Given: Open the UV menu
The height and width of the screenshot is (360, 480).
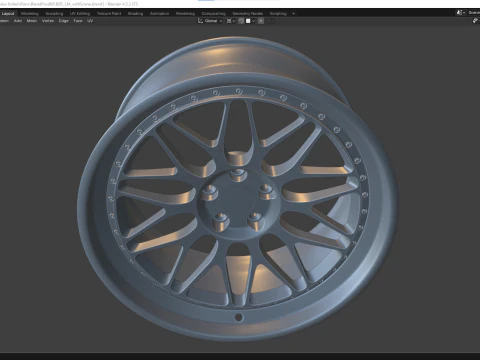Looking at the screenshot, I should coord(90,21).
